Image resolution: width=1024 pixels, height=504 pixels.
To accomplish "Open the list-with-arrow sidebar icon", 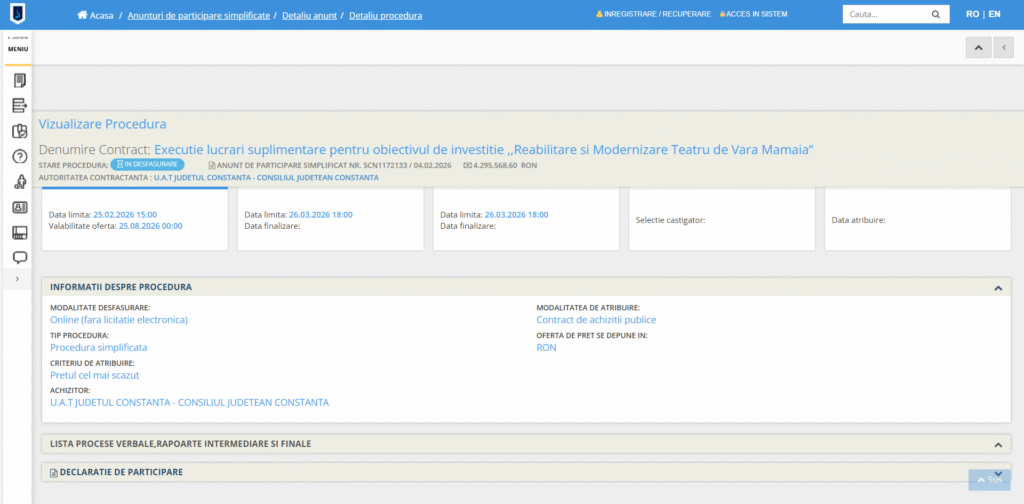I will point(19,105).
